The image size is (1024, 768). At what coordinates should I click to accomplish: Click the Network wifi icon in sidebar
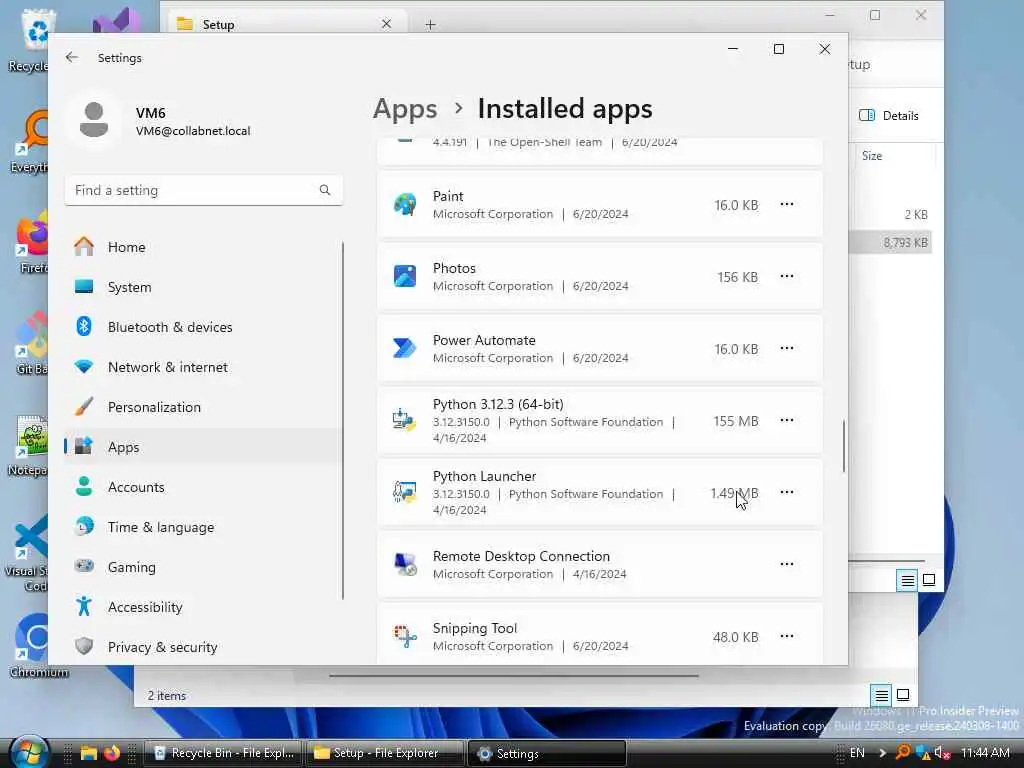(84, 366)
